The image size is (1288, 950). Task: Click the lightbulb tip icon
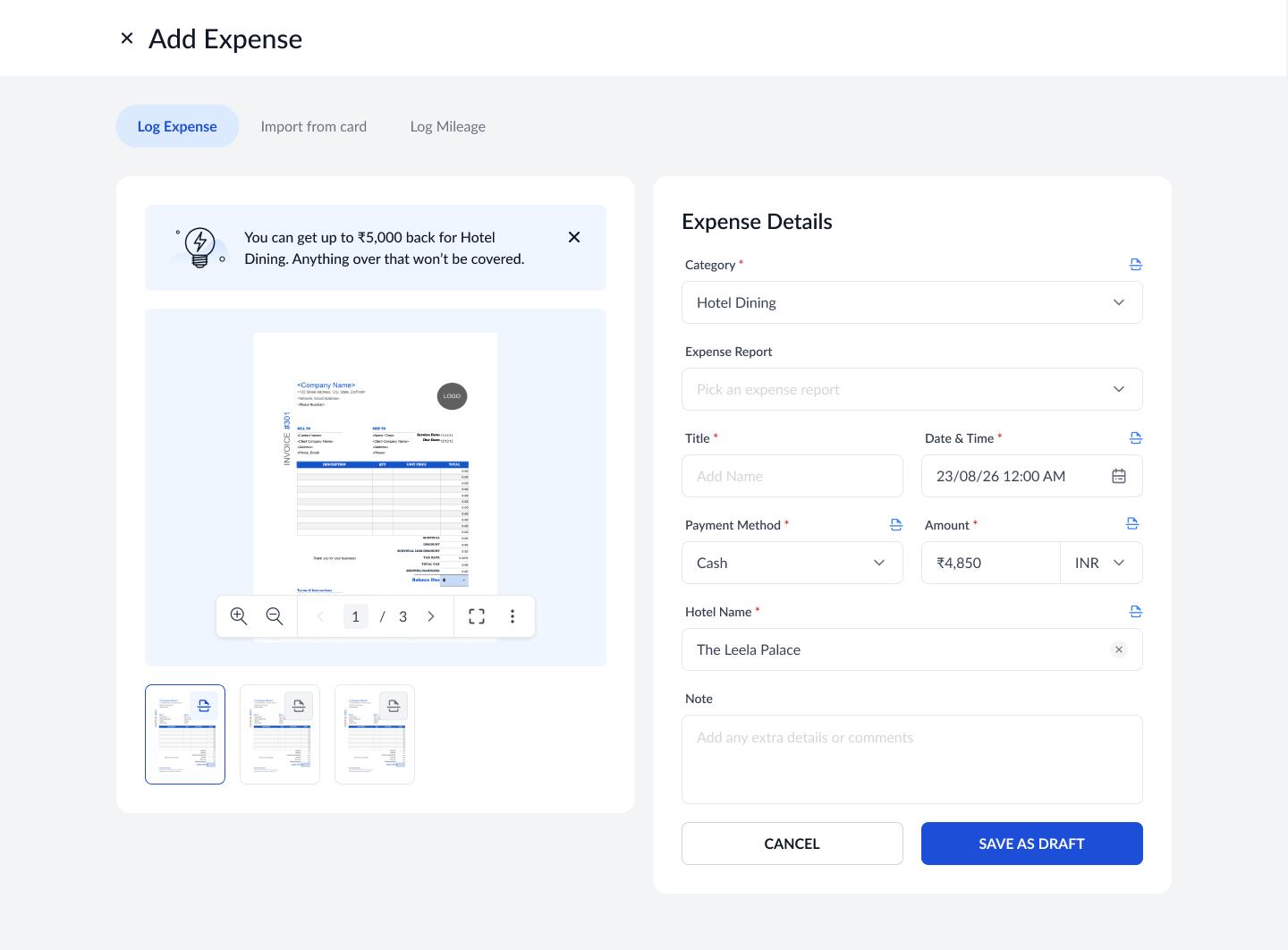tap(199, 247)
